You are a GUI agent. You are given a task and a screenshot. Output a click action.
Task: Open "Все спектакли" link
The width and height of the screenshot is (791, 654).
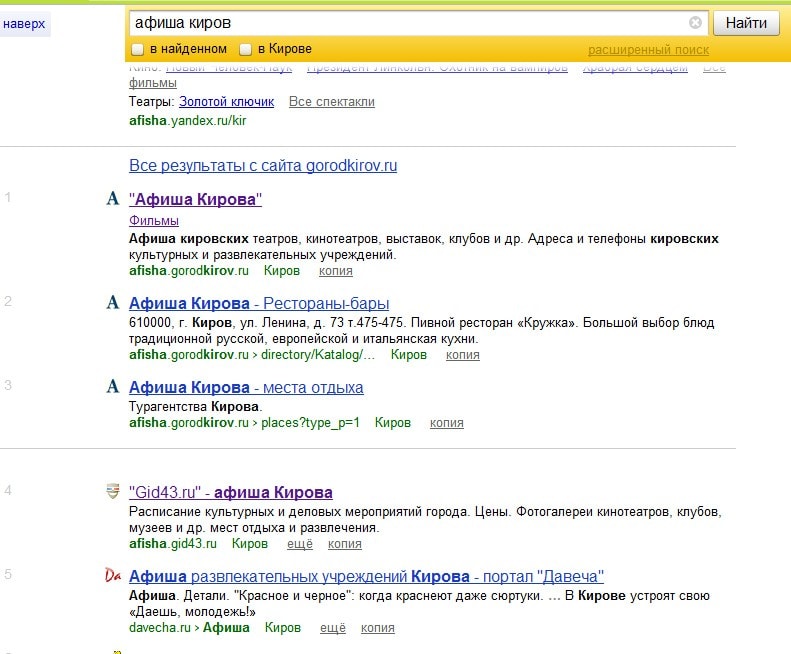click(x=331, y=102)
